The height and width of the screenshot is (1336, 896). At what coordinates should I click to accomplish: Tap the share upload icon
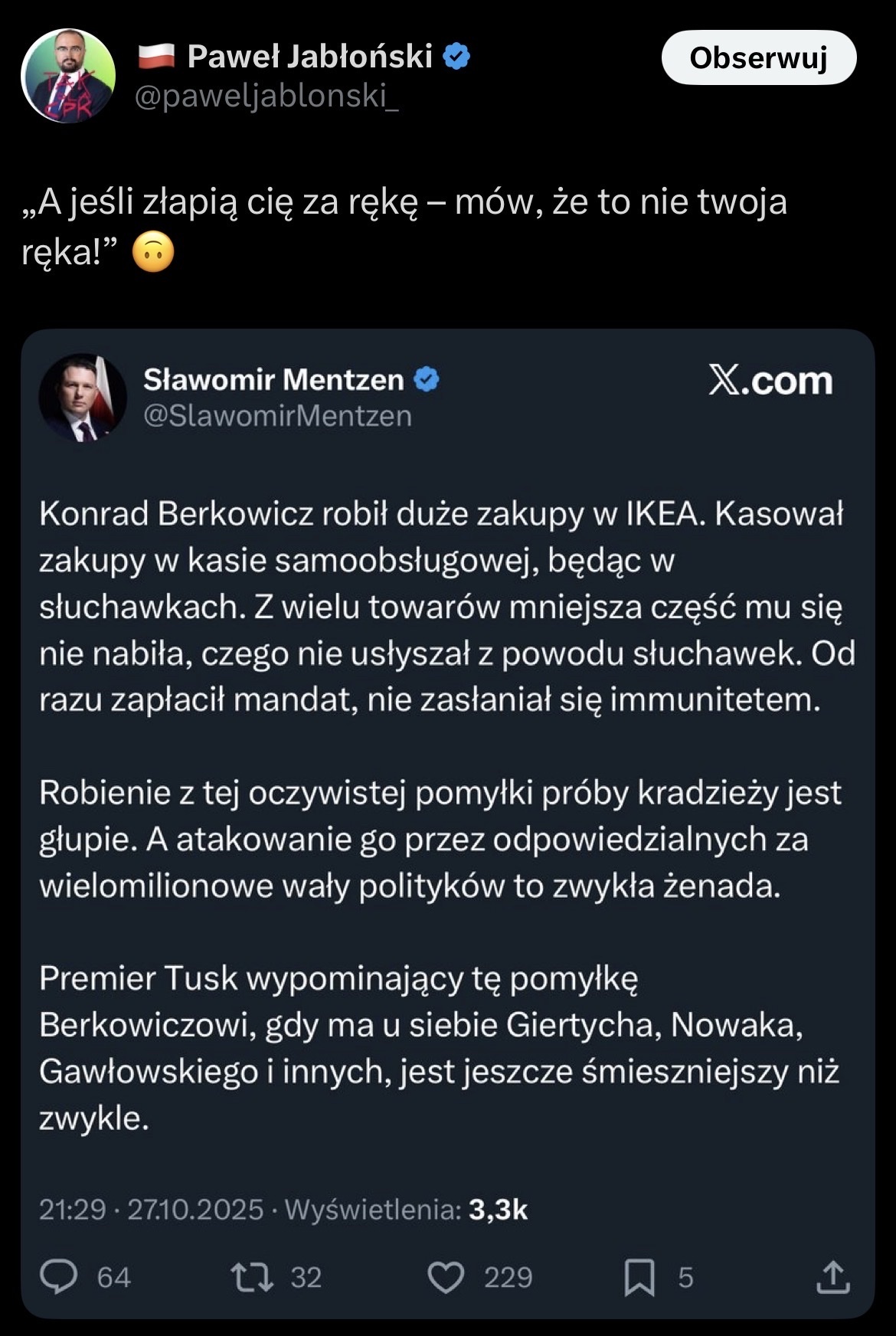tap(833, 1277)
